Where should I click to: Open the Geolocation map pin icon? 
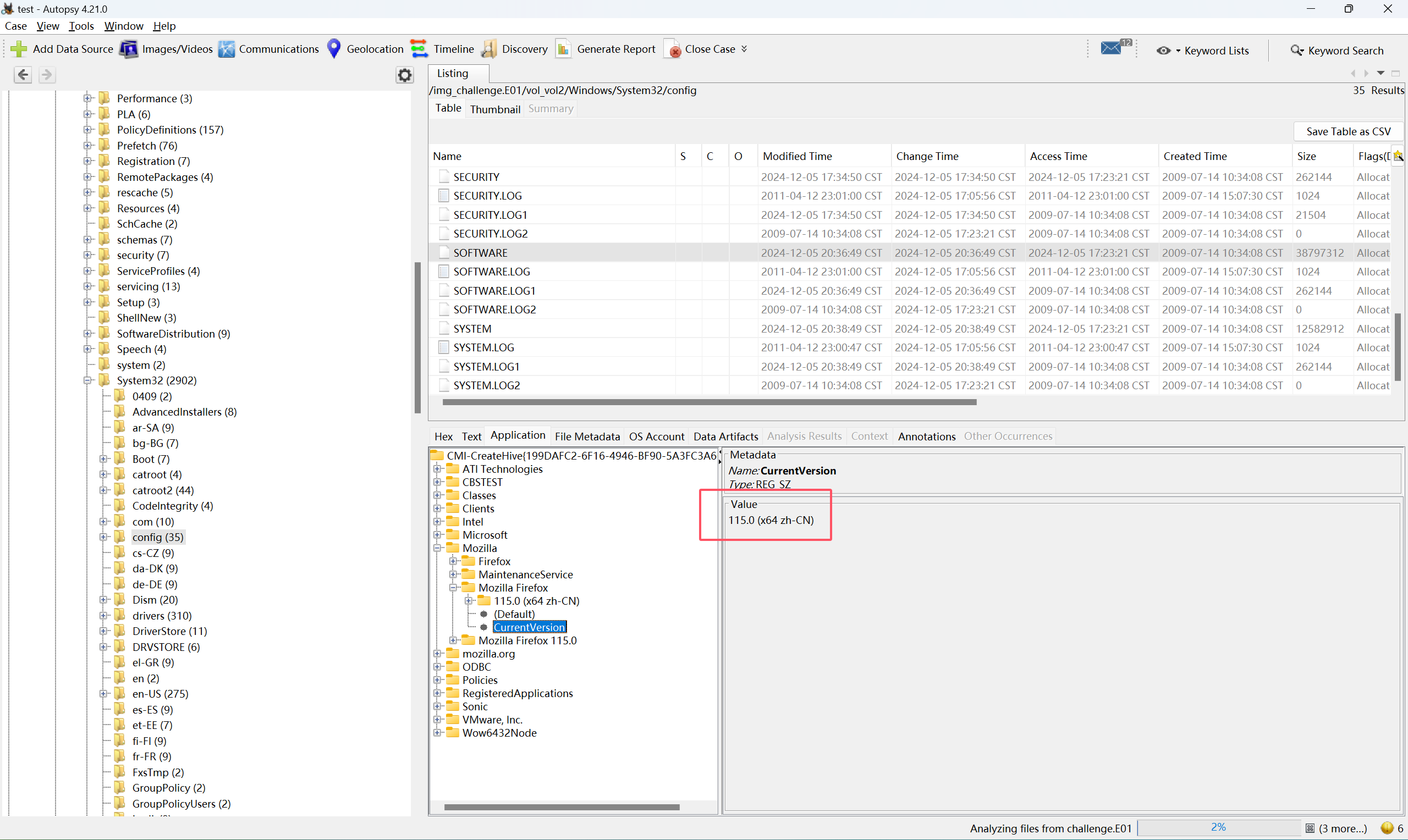tap(334, 49)
